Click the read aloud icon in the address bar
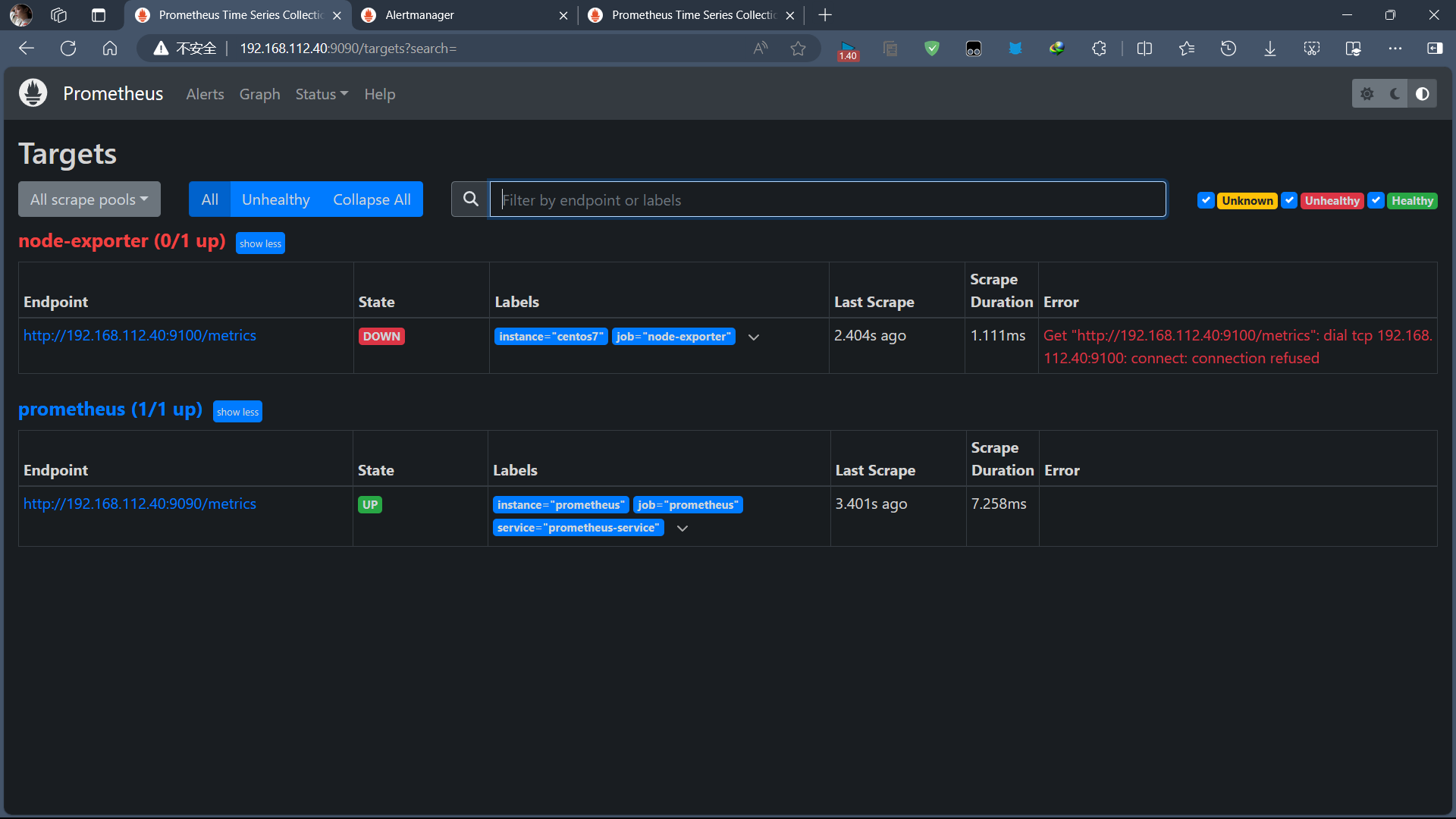Image resolution: width=1456 pixels, height=819 pixels. click(761, 49)
